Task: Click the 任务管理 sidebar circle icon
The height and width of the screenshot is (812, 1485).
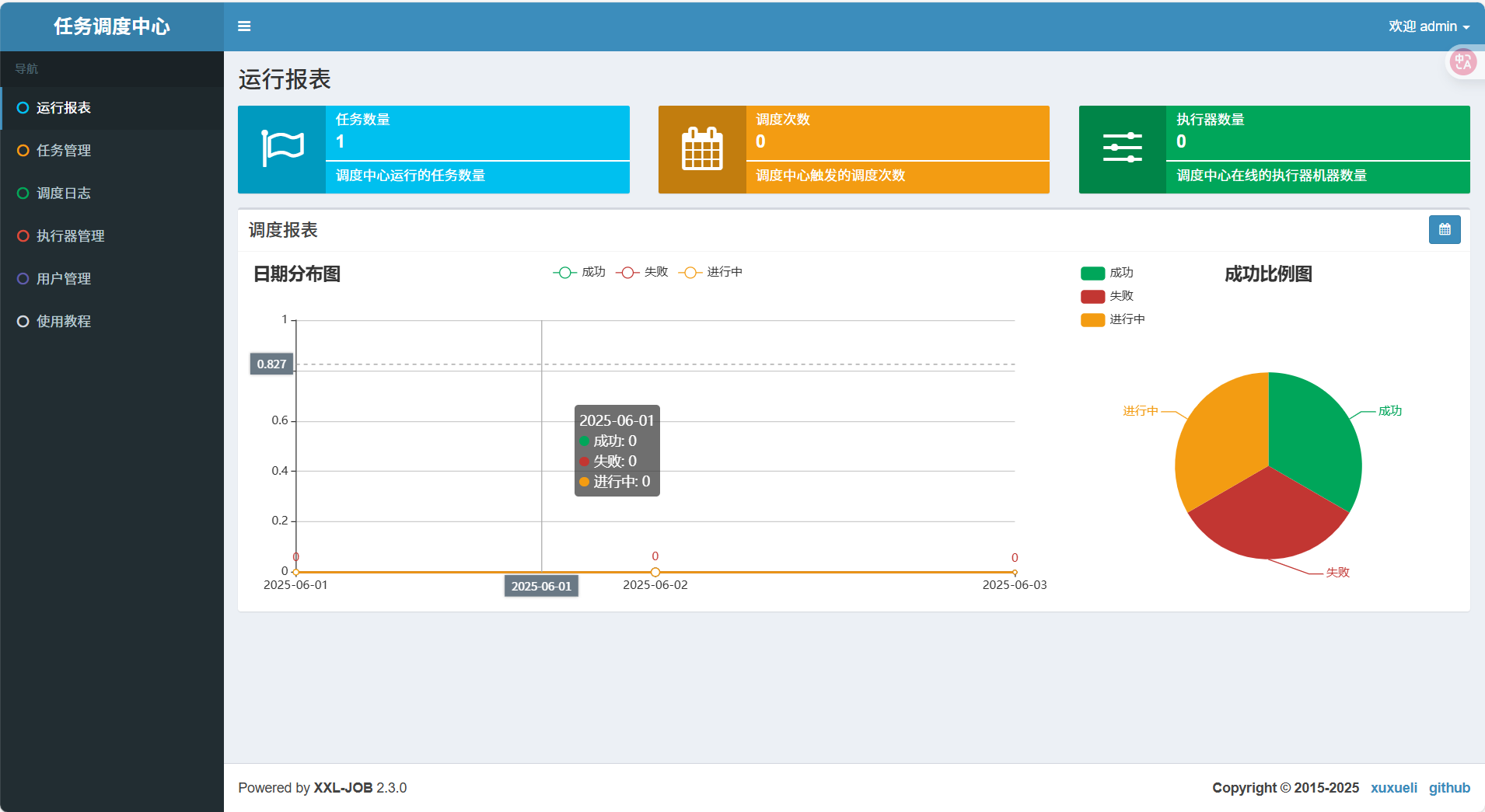Action: click(22, 150)
